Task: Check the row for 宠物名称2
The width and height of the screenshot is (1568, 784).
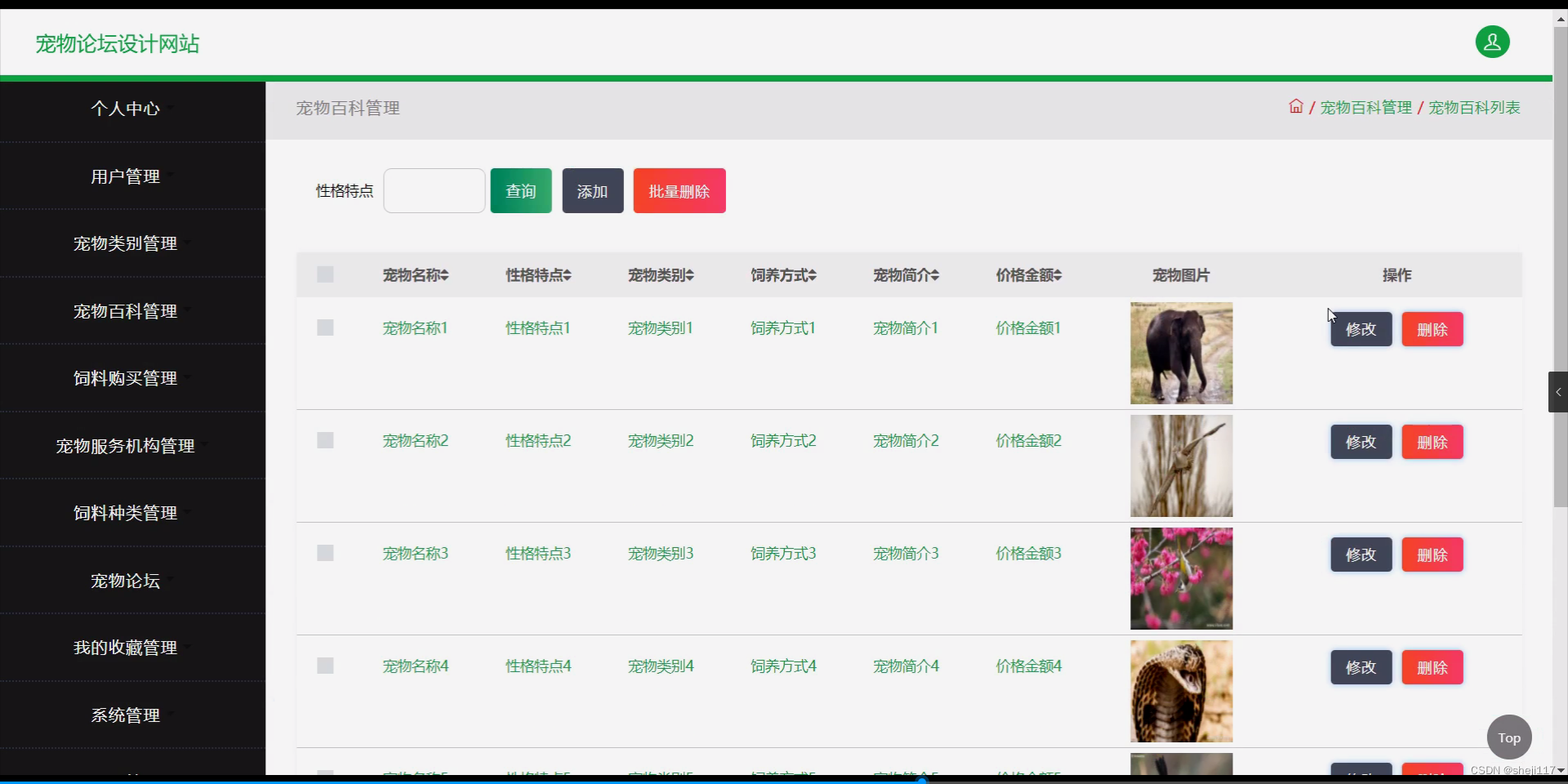Action: (325, 440)
